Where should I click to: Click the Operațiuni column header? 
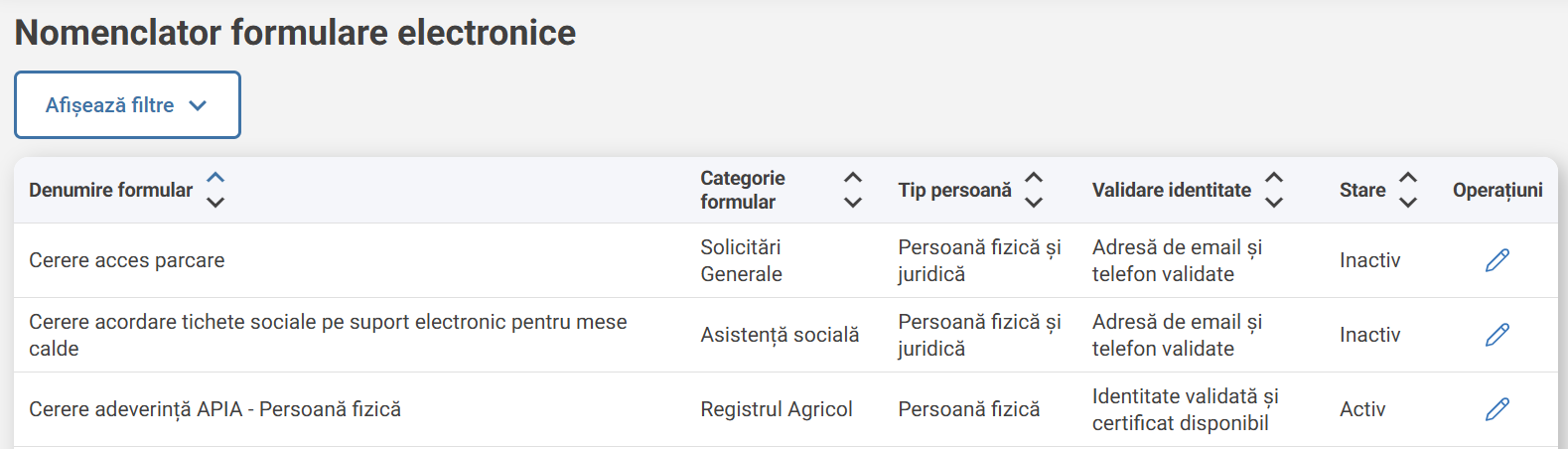click(x=1497, y=190)
